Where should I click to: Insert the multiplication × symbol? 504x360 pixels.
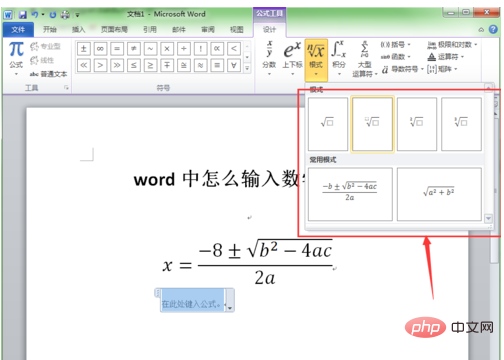(167, 49)
